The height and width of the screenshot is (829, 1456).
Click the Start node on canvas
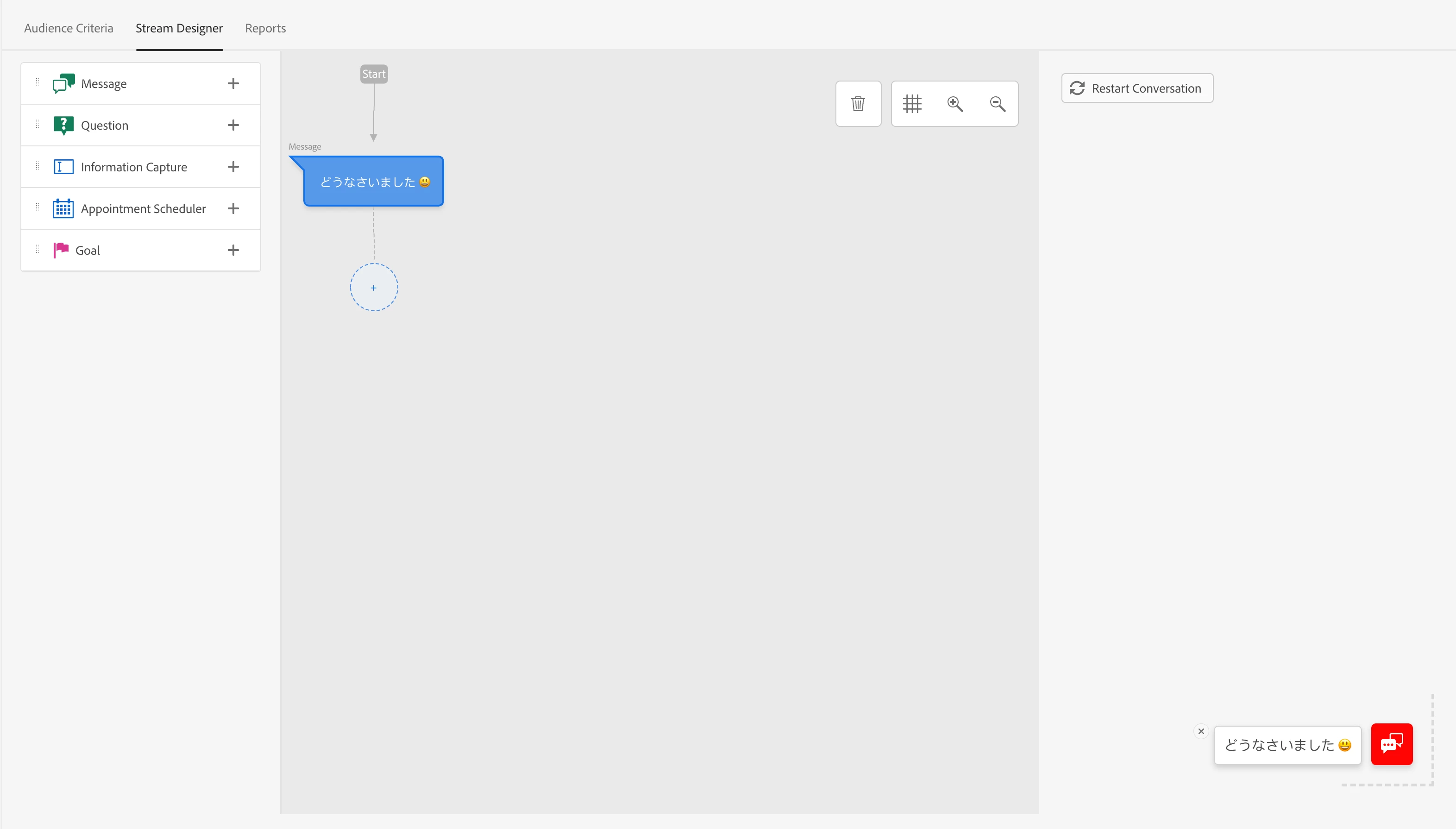click(373, 74)
